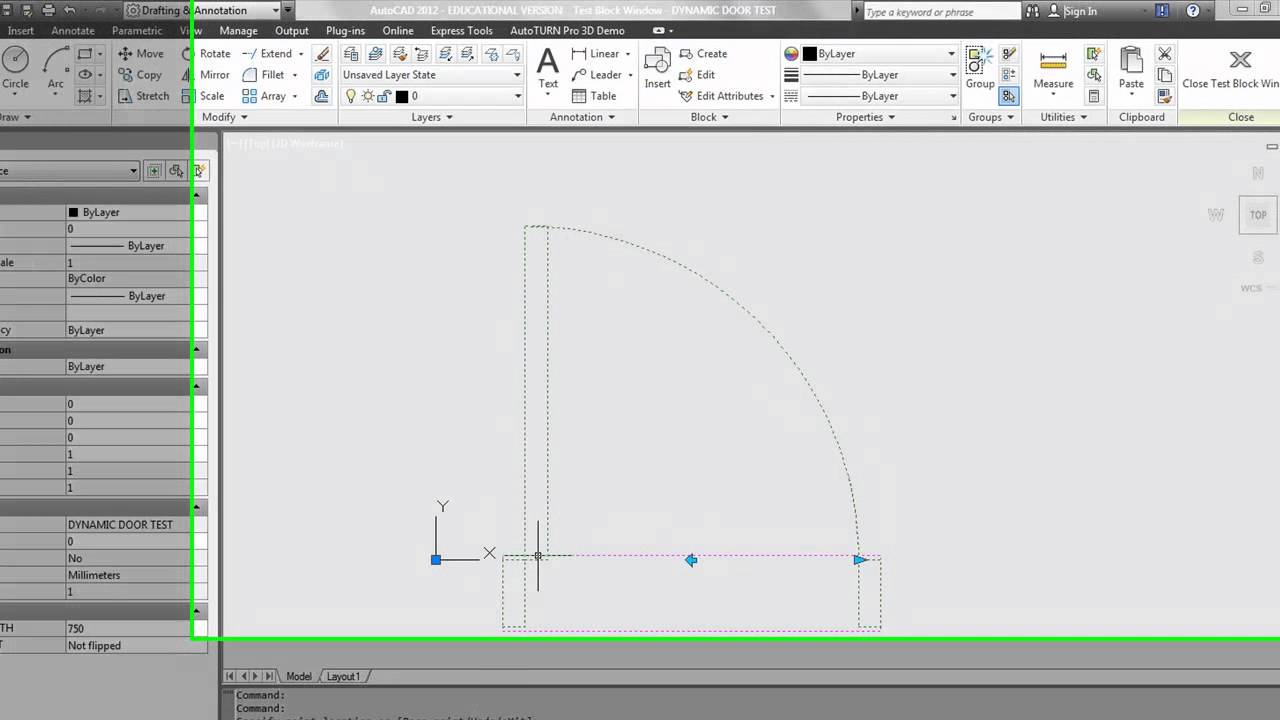1280x720 pixels.
Task: Click the color wheel icon in Properties
Action: (791, 54)
